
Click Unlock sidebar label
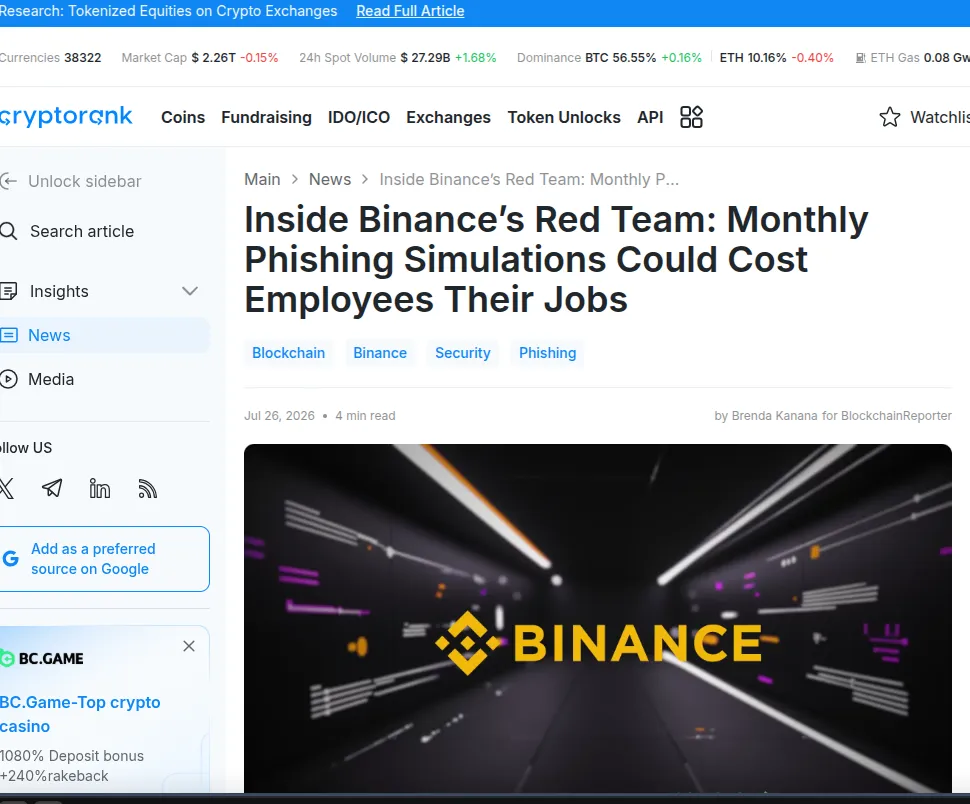pos(85,181)
